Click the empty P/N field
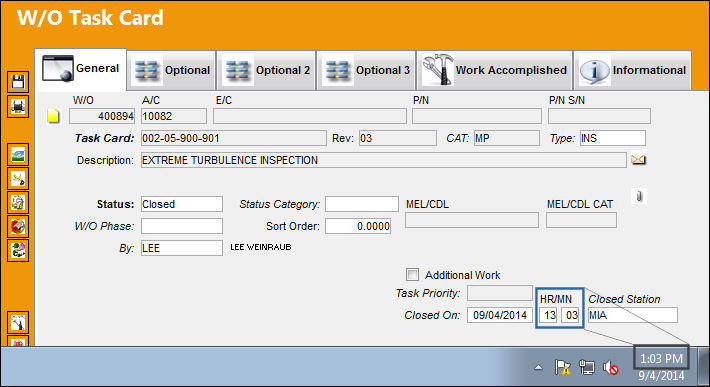This screenshot has height=387, width=710. [477, 116]
